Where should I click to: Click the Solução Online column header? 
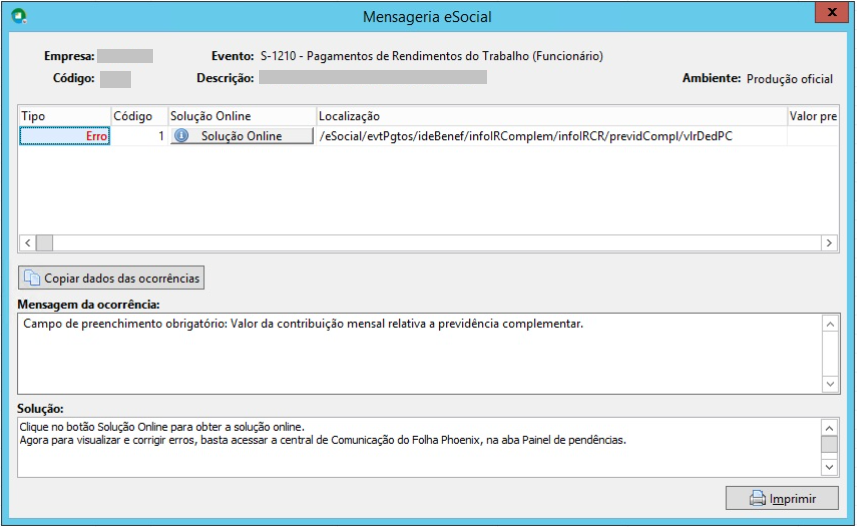tap(242, 116)
